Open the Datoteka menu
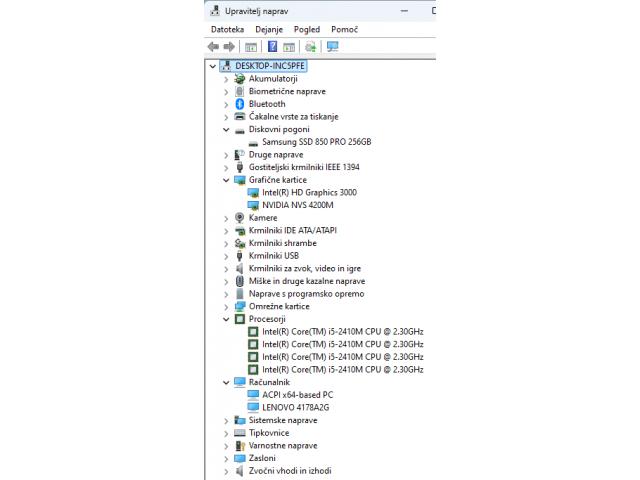 (x=227, y=30)
